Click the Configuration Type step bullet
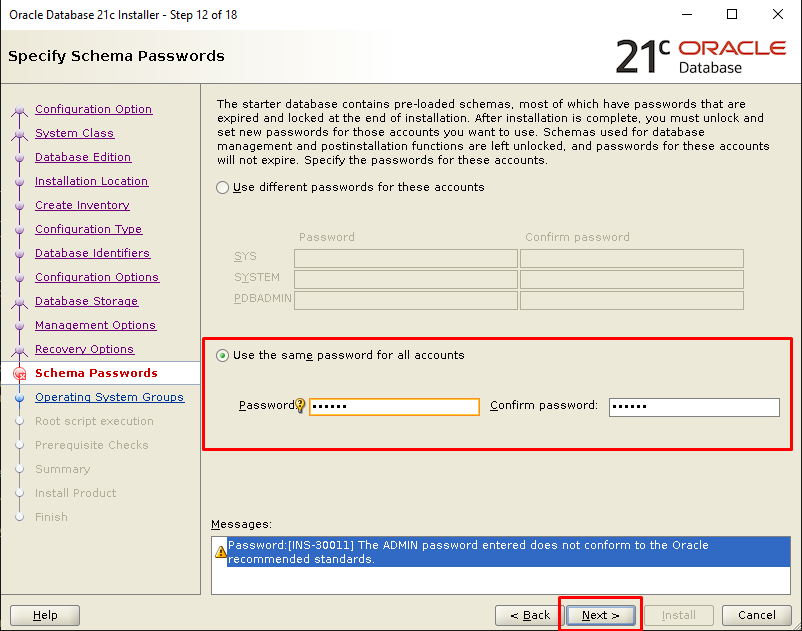The width and height of the screenshot is (802, 631). (19, 230)
